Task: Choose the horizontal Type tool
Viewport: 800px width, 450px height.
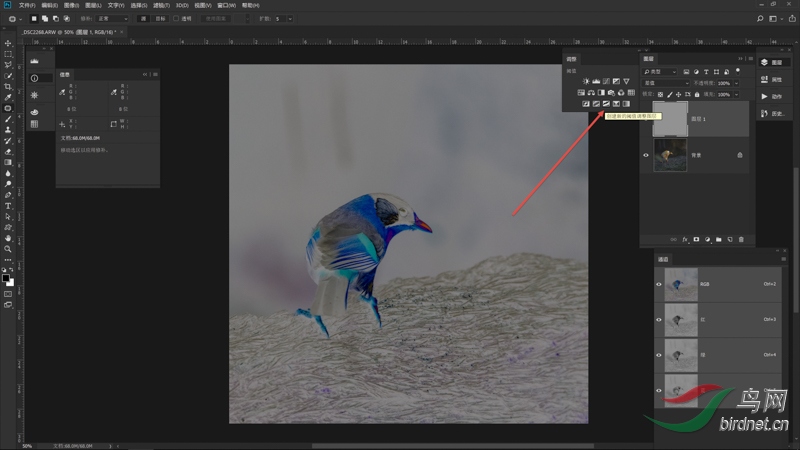Action: [x=8, y=206]
